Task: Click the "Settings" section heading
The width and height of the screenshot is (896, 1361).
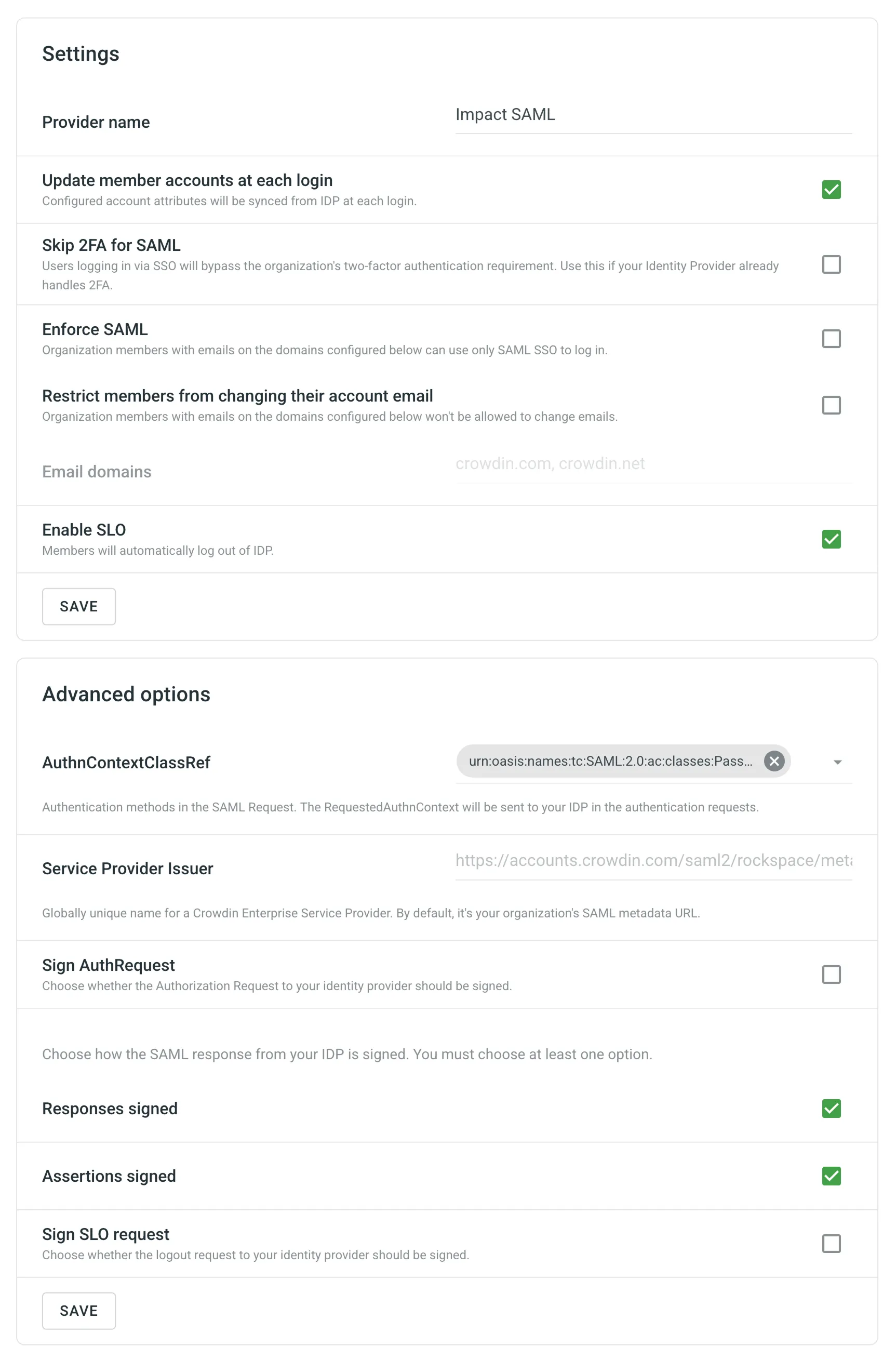Action: tap(81, 53)
